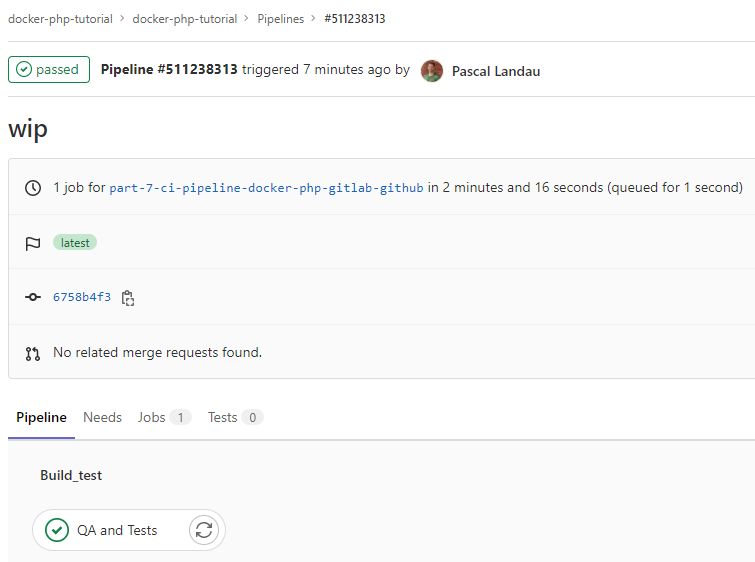
Task: Open branch part-7-ci-pipeline-docker-php-gitlab-github
Action: (266, 188)
